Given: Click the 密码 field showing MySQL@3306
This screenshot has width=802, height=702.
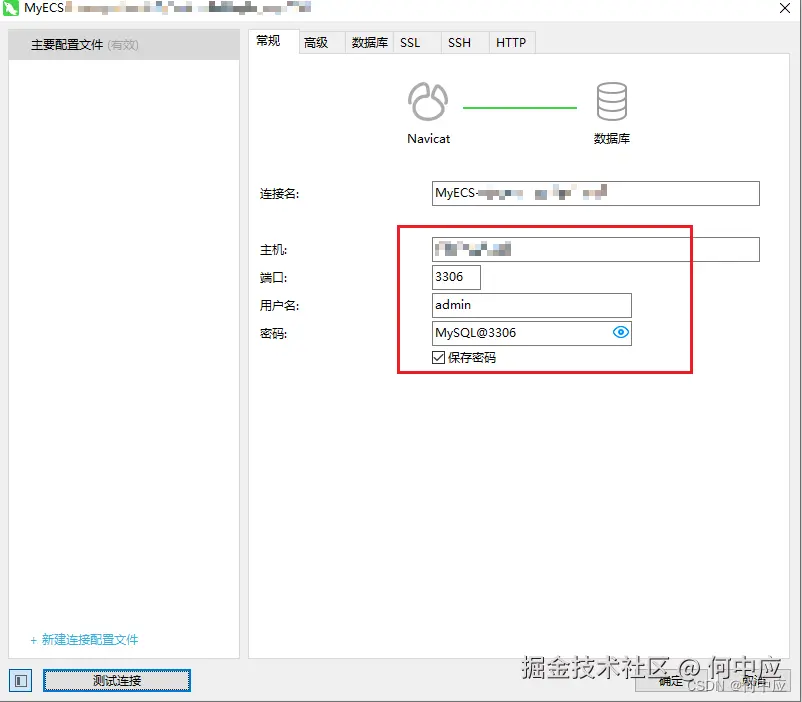Looking at the screenshot, I should pyautogui.click(x=520, y=333).
